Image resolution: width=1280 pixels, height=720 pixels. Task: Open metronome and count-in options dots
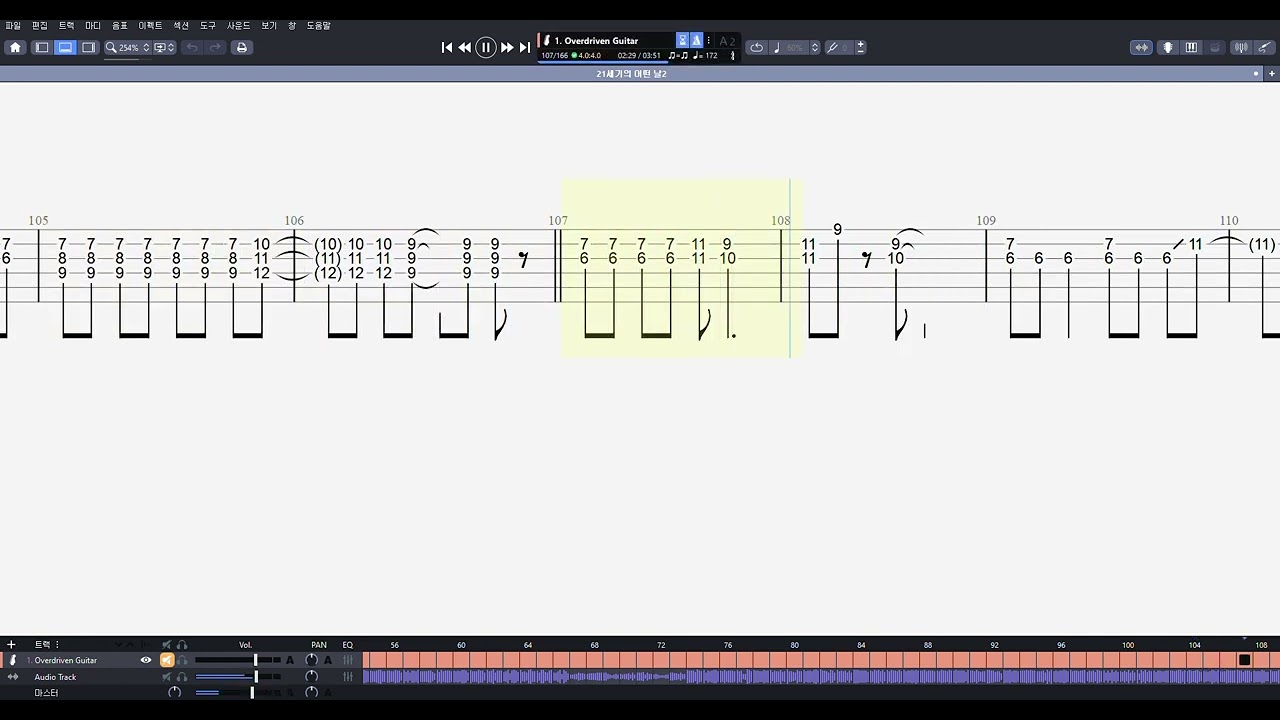tap(709, 41)
